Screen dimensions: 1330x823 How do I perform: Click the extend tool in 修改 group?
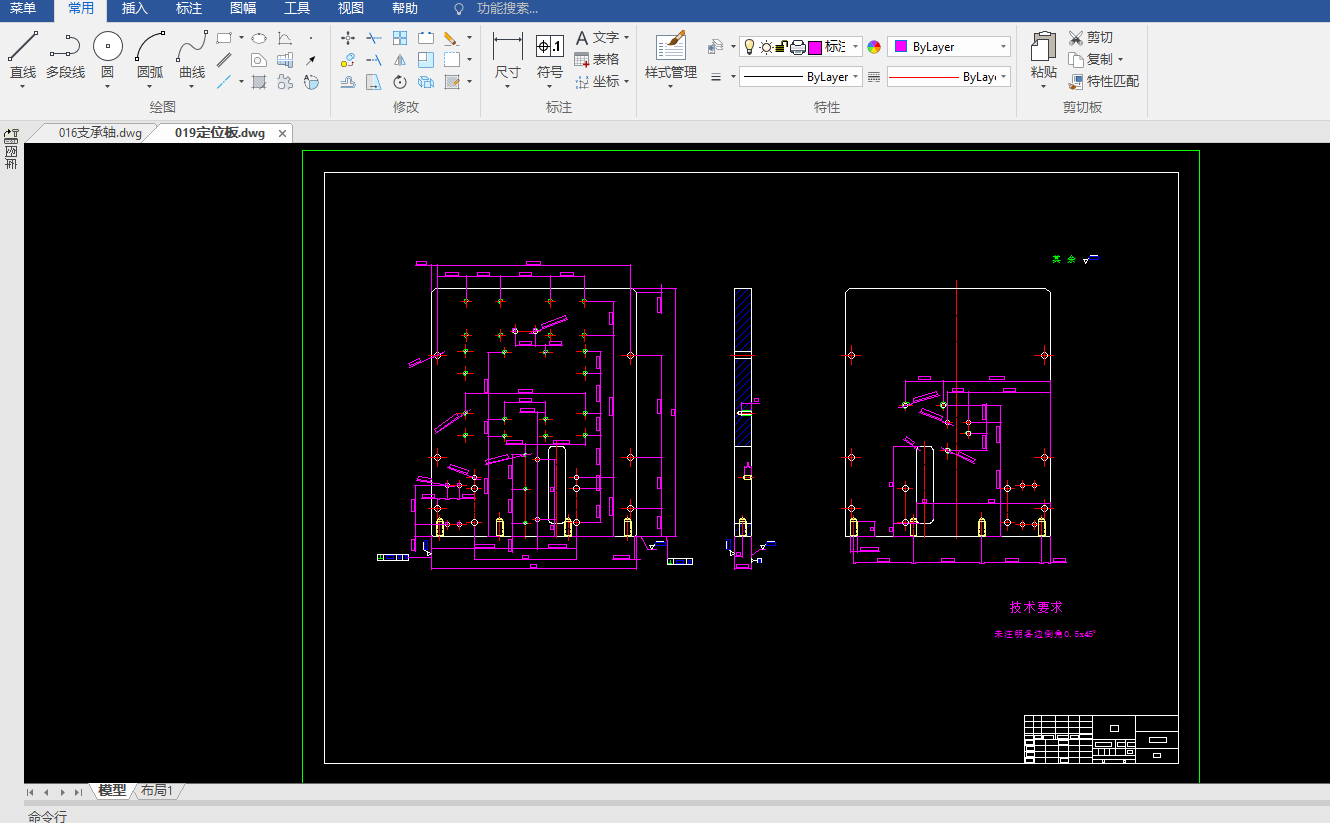374,60
